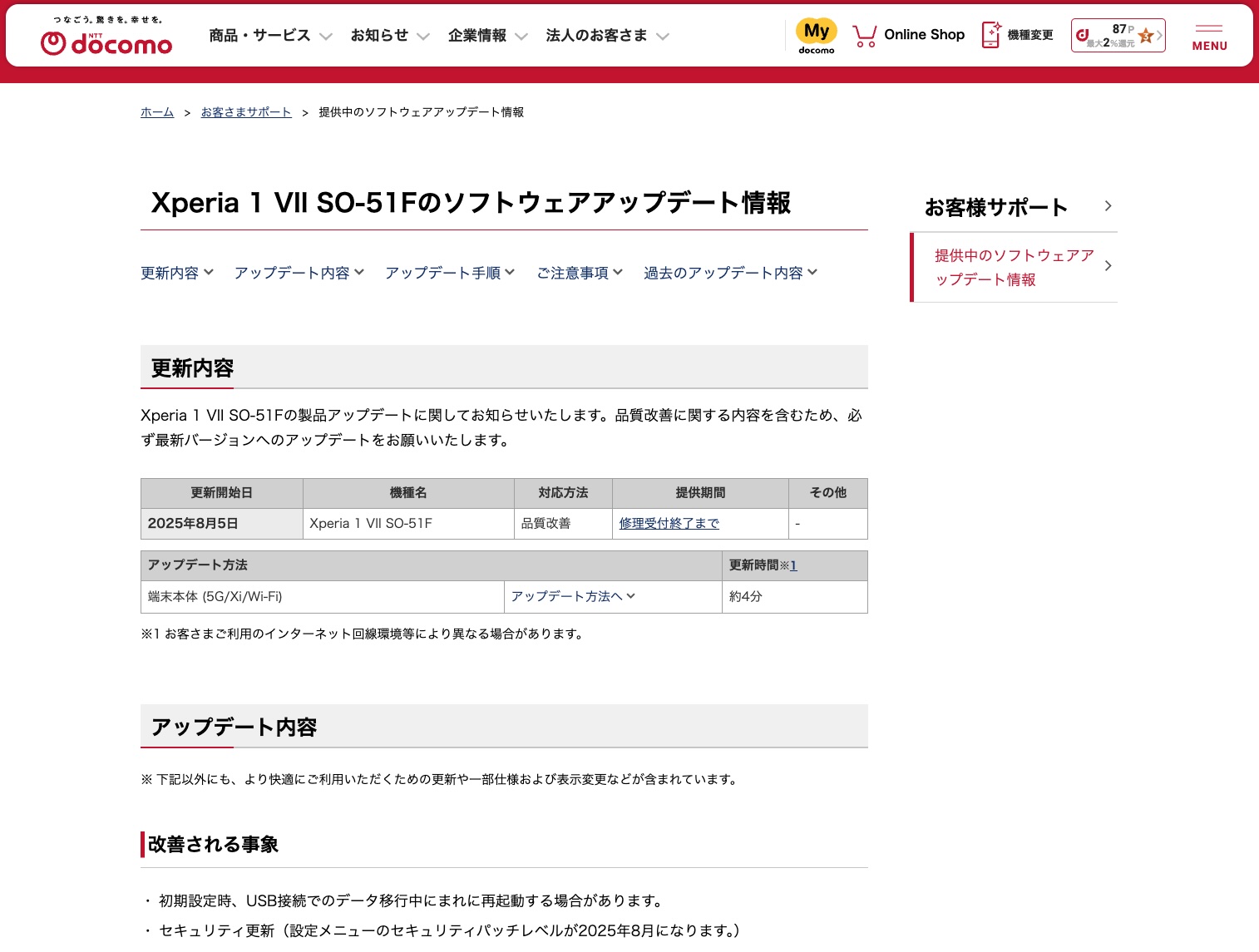Expand 法人のお客さま dropdown menu
1259x952 pixels.
point(608,36)
